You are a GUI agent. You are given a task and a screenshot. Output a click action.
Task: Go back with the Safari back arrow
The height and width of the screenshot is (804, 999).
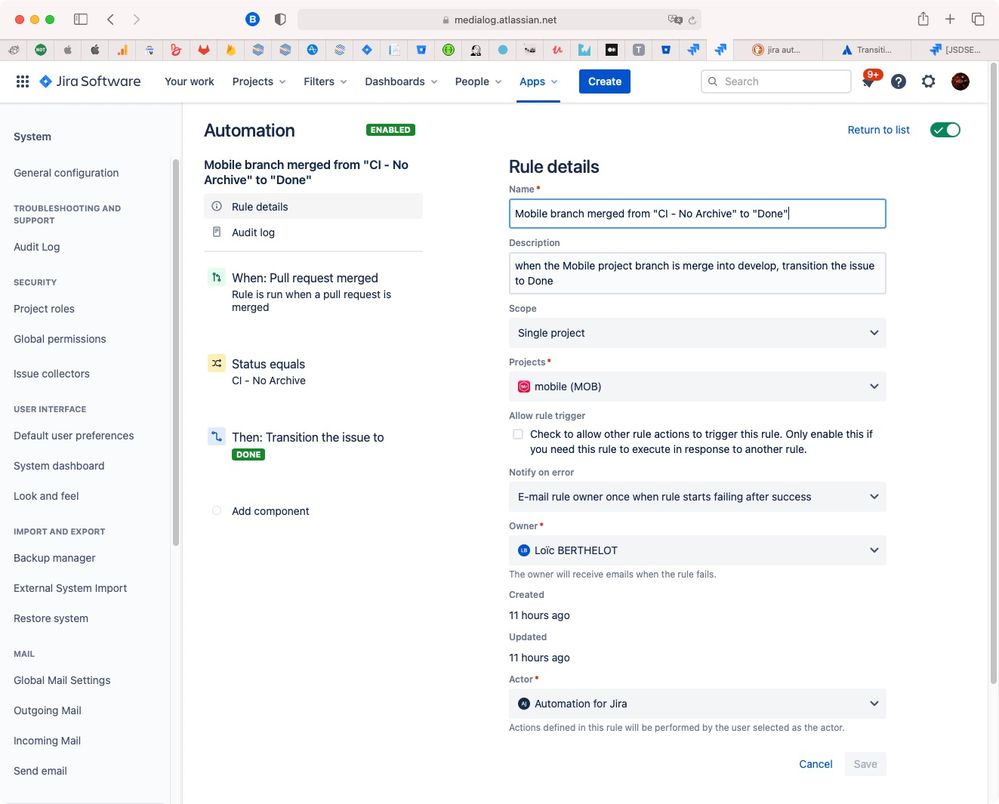[x=111, y=19]
